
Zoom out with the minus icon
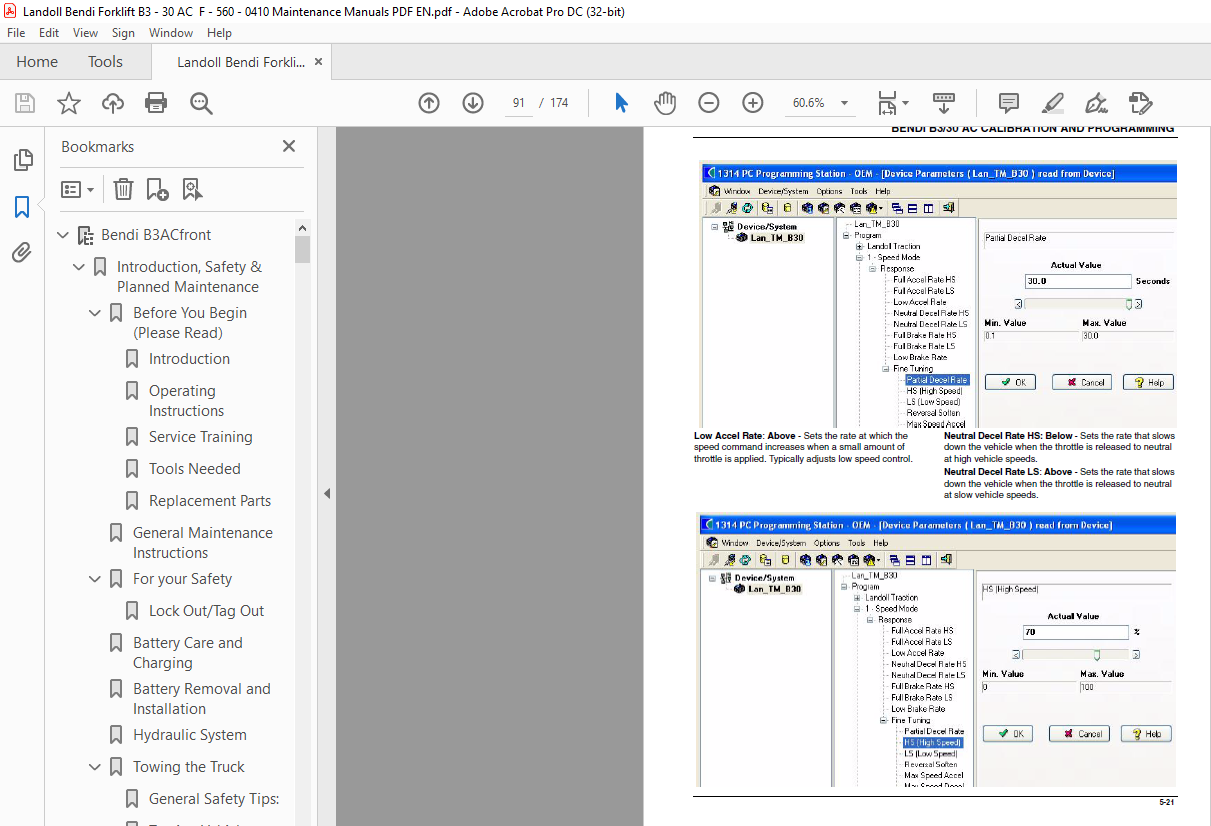(x=709, y=103)
